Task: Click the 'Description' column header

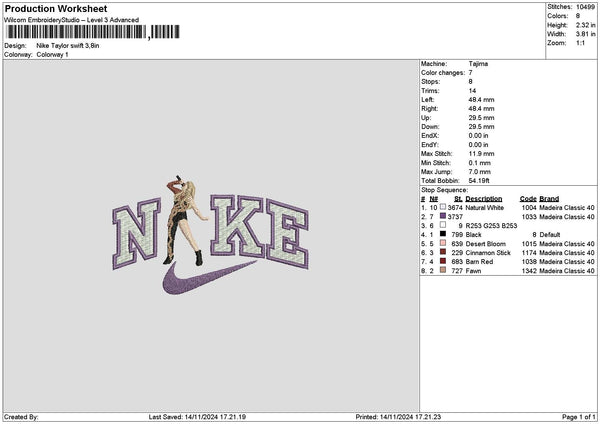Action: click(x=484, y=199)
